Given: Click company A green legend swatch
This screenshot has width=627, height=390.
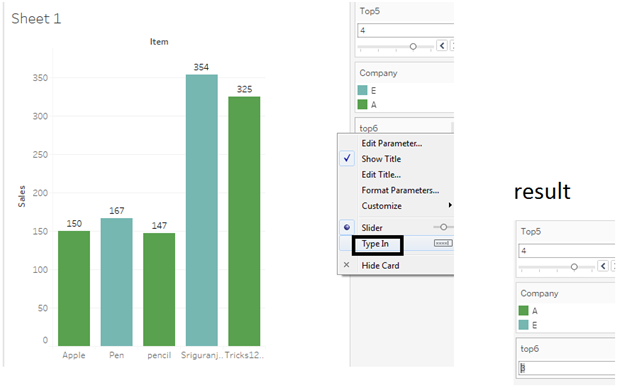Looking at the screenshot, I should (x=363, y=104).
